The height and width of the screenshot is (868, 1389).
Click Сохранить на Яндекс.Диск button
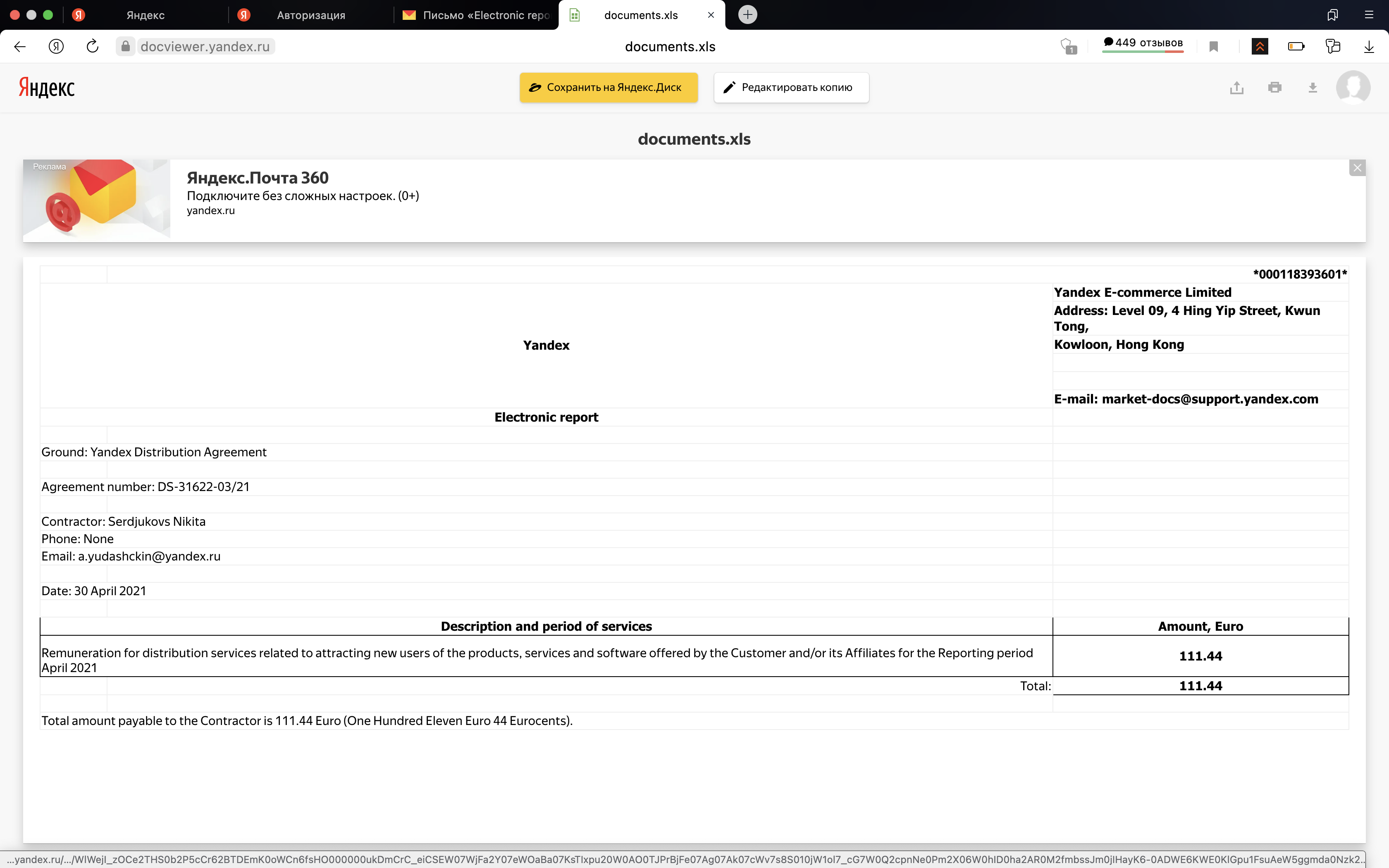click(609, 88)
